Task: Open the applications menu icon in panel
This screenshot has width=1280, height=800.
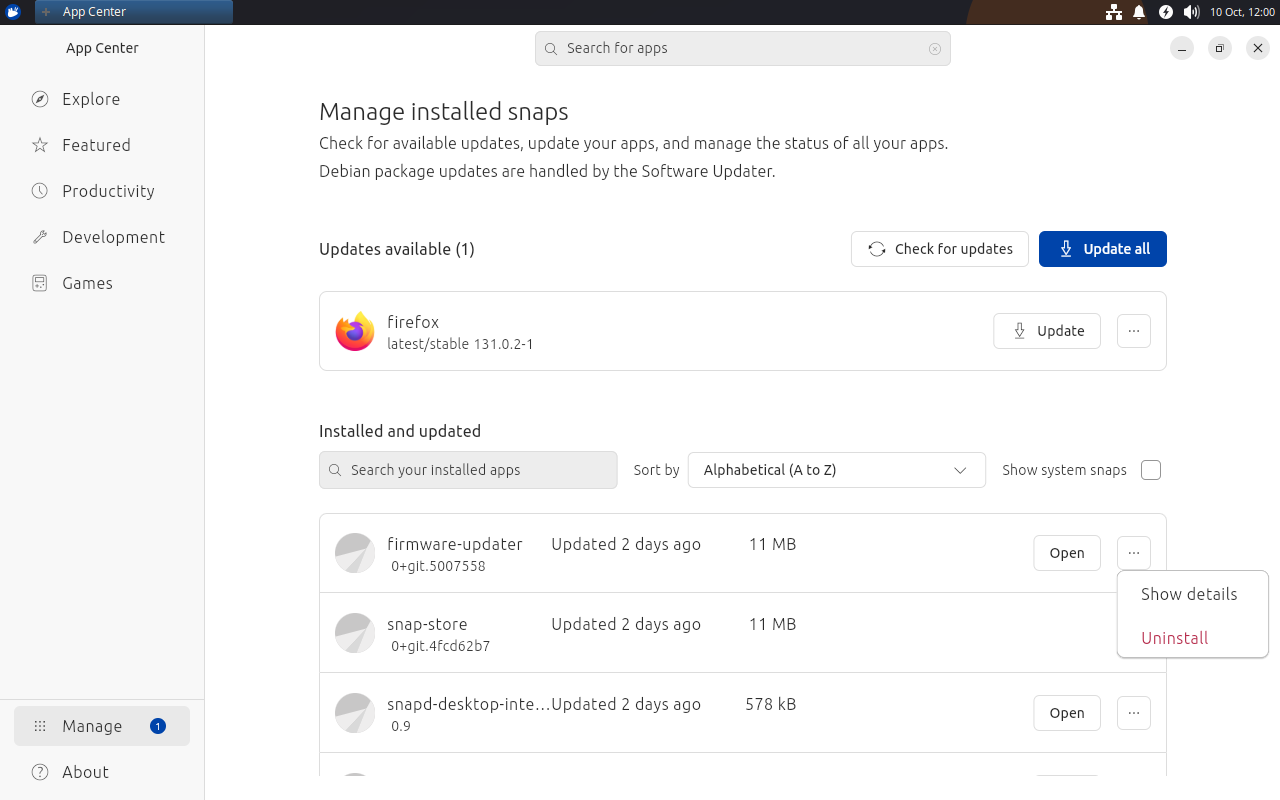Action: pos(13,12)
